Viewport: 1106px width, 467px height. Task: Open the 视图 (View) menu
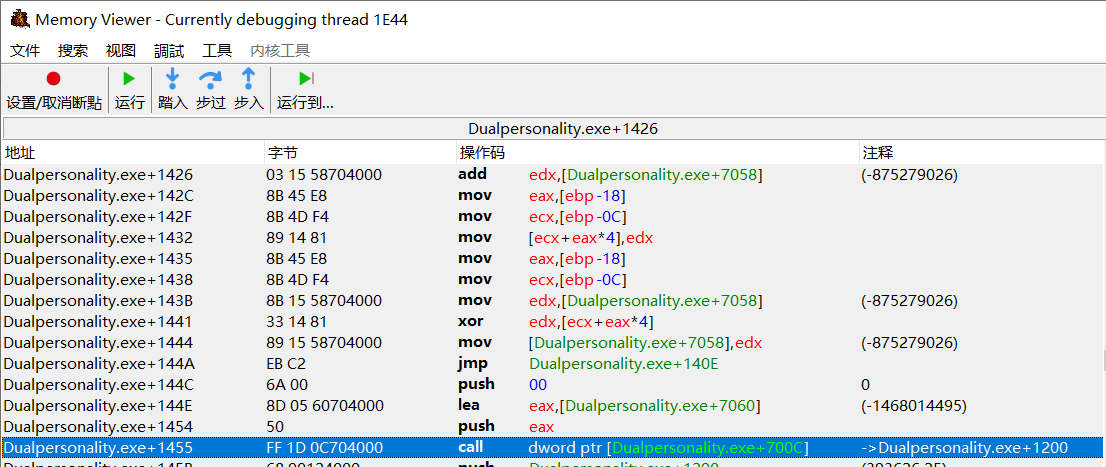(121, 50)
